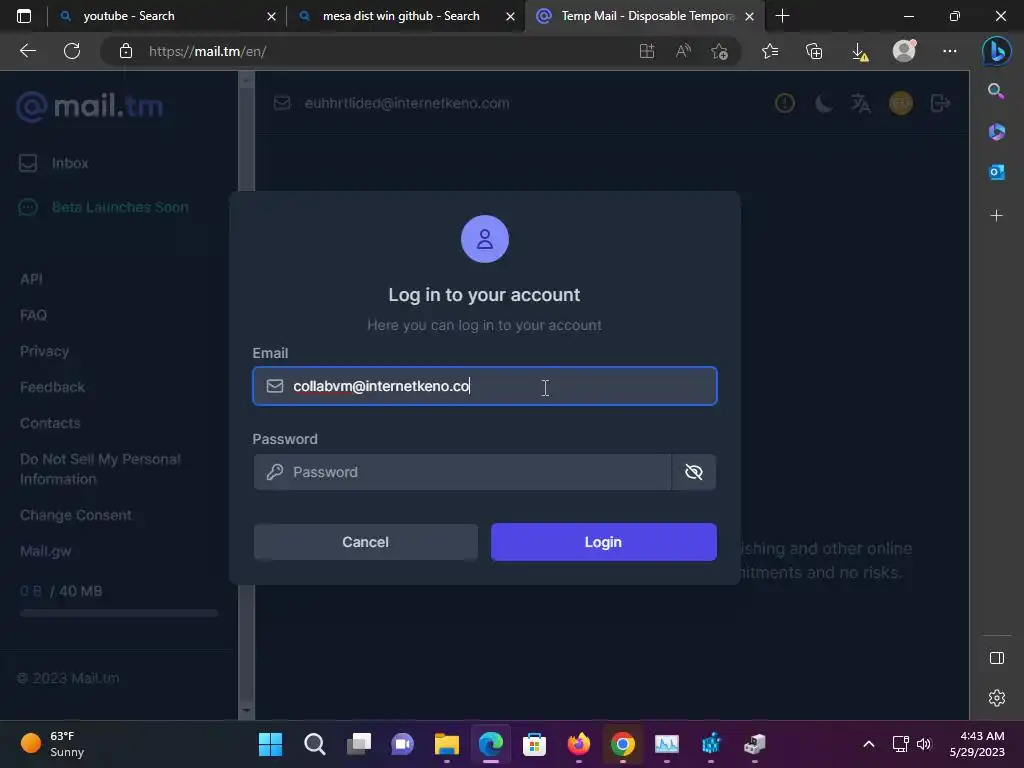The image size is (1024, 768).
Task: Show hidden system tray icons
Action: pos(869,744)
